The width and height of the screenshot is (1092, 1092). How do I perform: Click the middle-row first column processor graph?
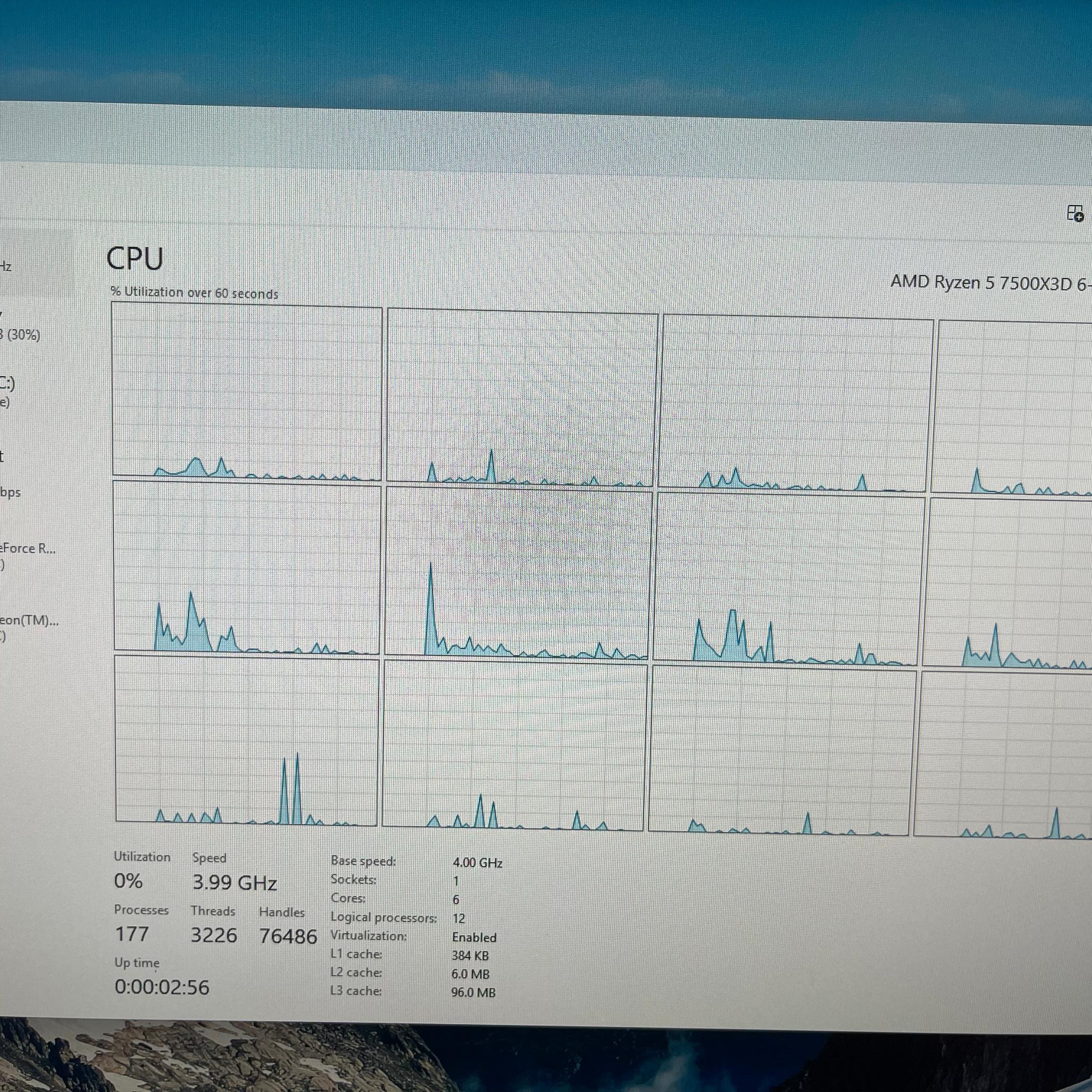tap(247, 567)
